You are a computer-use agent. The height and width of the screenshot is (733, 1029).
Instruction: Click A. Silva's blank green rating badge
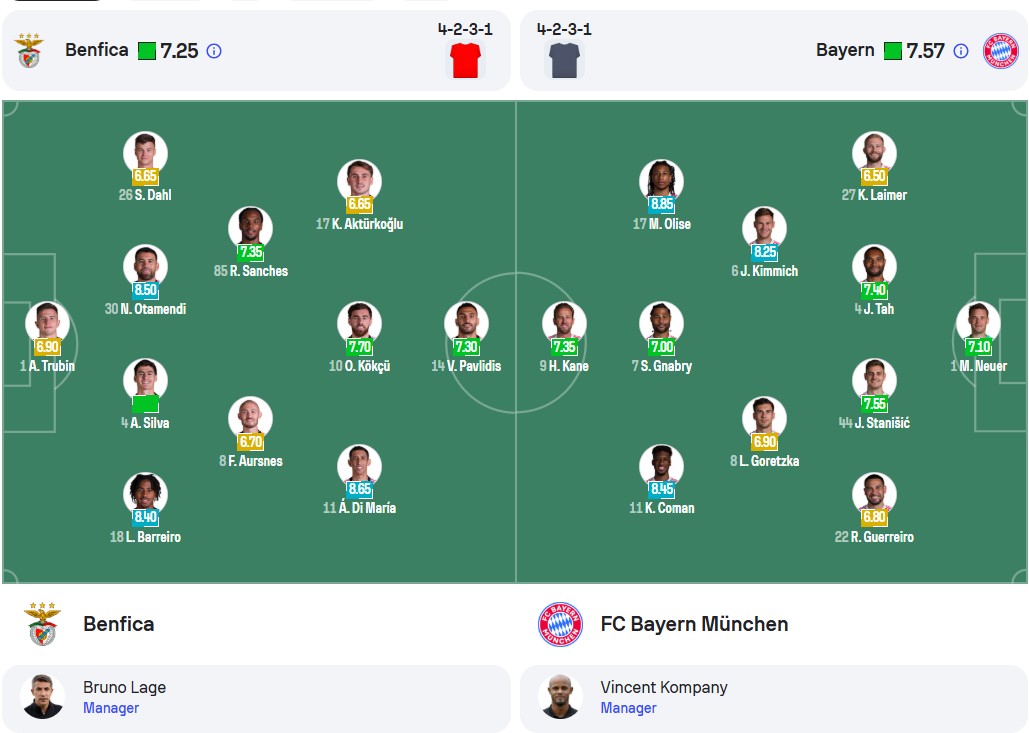[145, 404]
